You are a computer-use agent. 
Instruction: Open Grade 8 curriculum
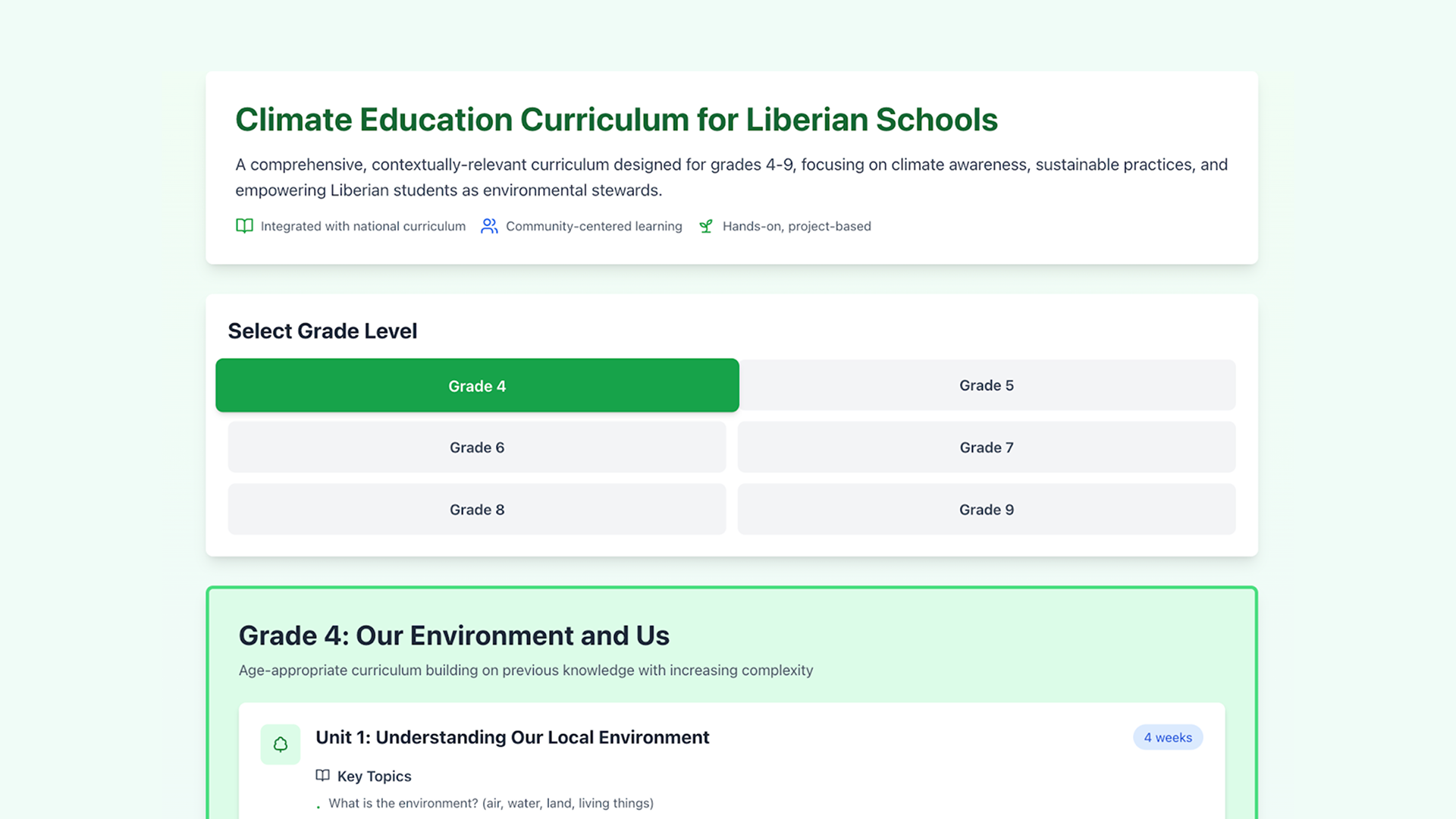477,510
